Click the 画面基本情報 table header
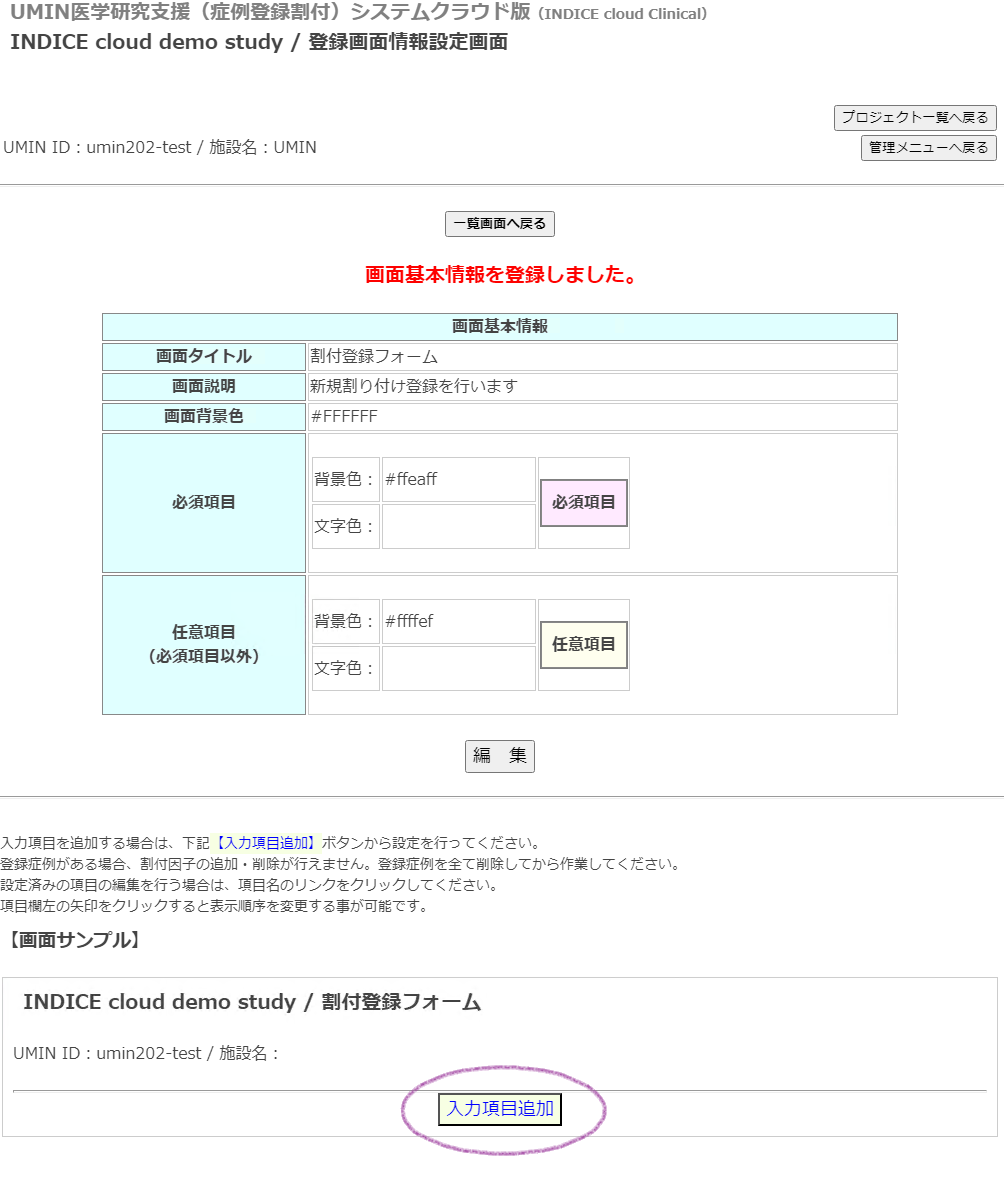 499,327
